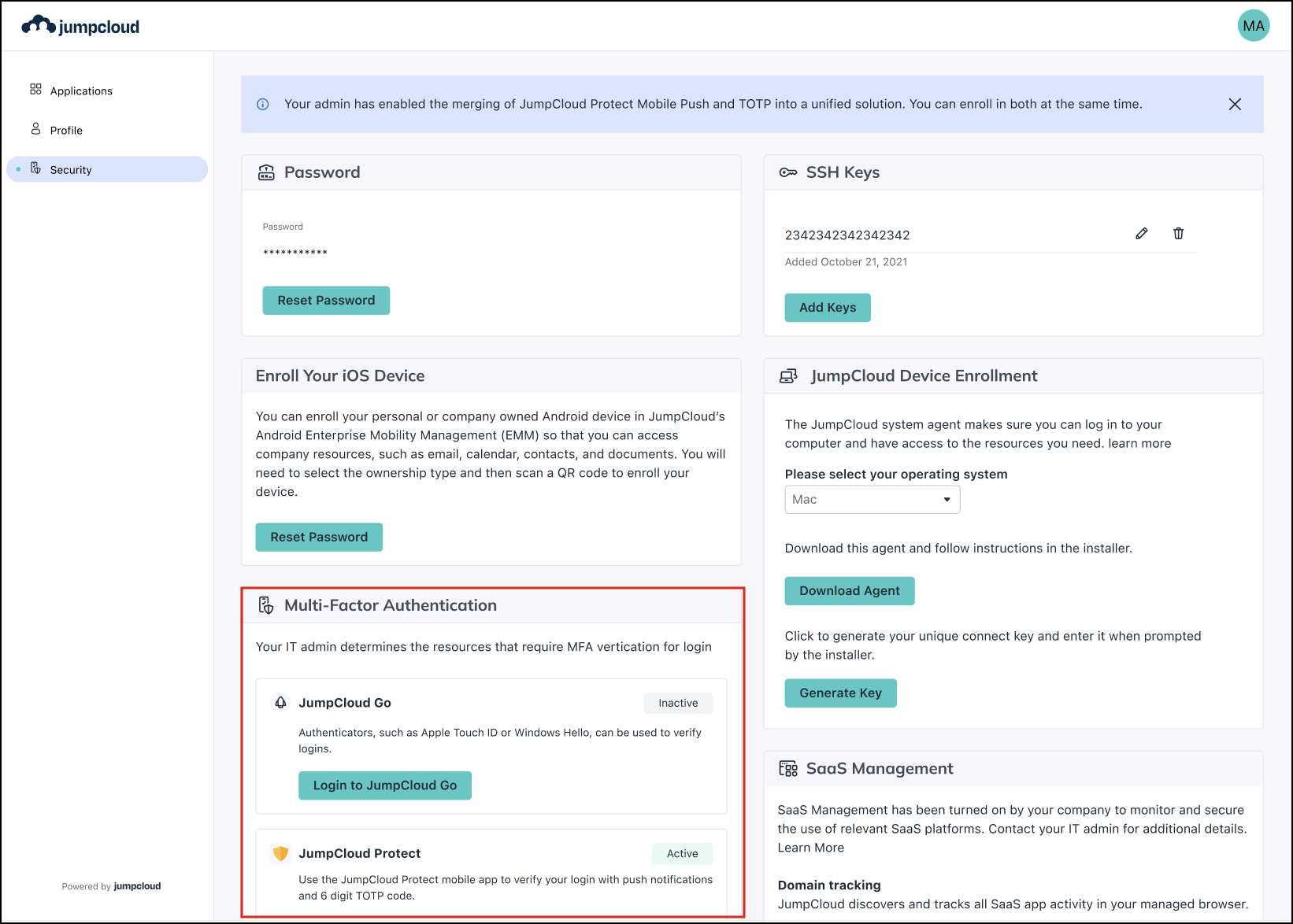Click the JumpCloud Go bell icon
This screenshot has height=924, width=1293.
280,702
